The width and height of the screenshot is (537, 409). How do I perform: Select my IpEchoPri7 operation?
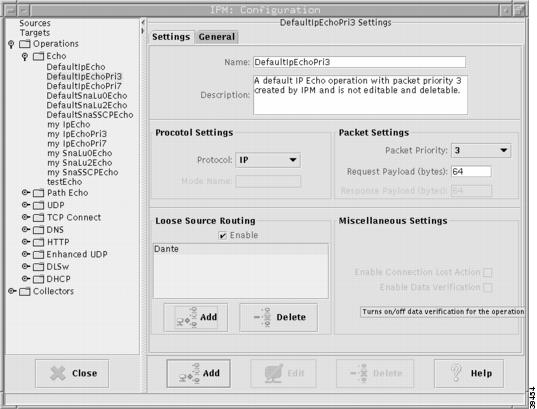click(x=77, y=144)
